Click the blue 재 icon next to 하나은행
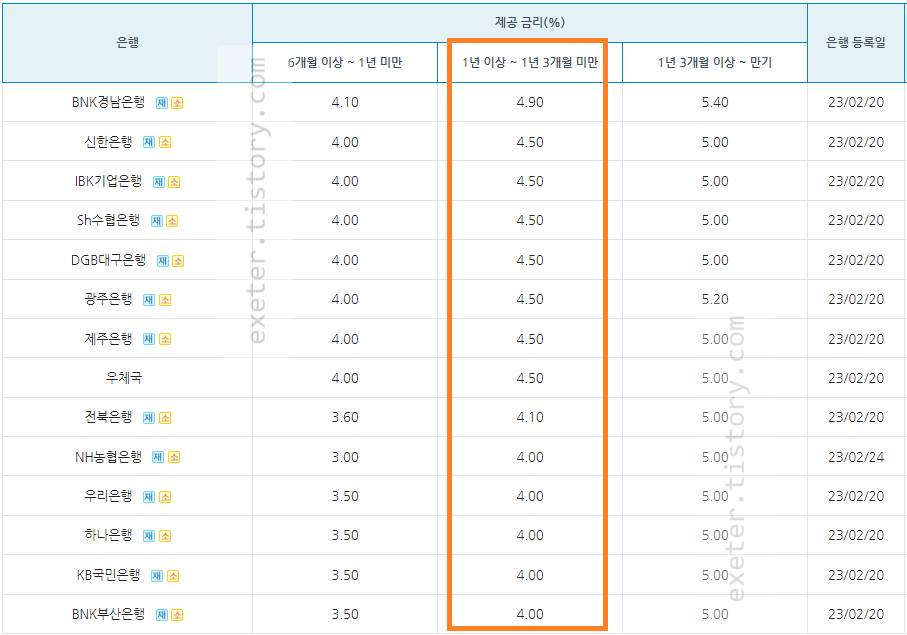The height and width of the screenshot is (635, 907). coord(149,536)
